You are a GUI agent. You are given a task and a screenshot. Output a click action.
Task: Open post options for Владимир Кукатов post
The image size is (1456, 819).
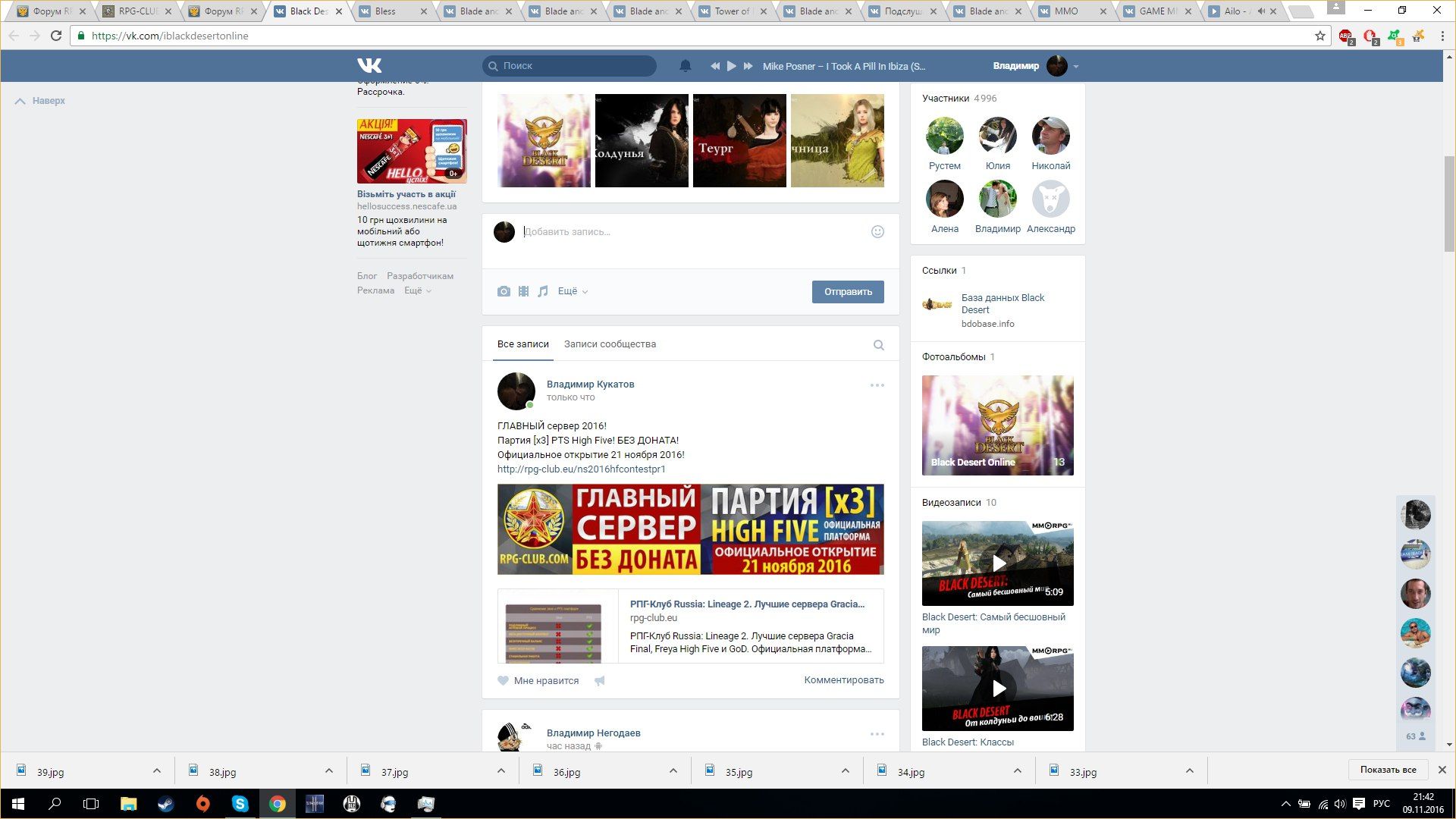pos(877,385)
